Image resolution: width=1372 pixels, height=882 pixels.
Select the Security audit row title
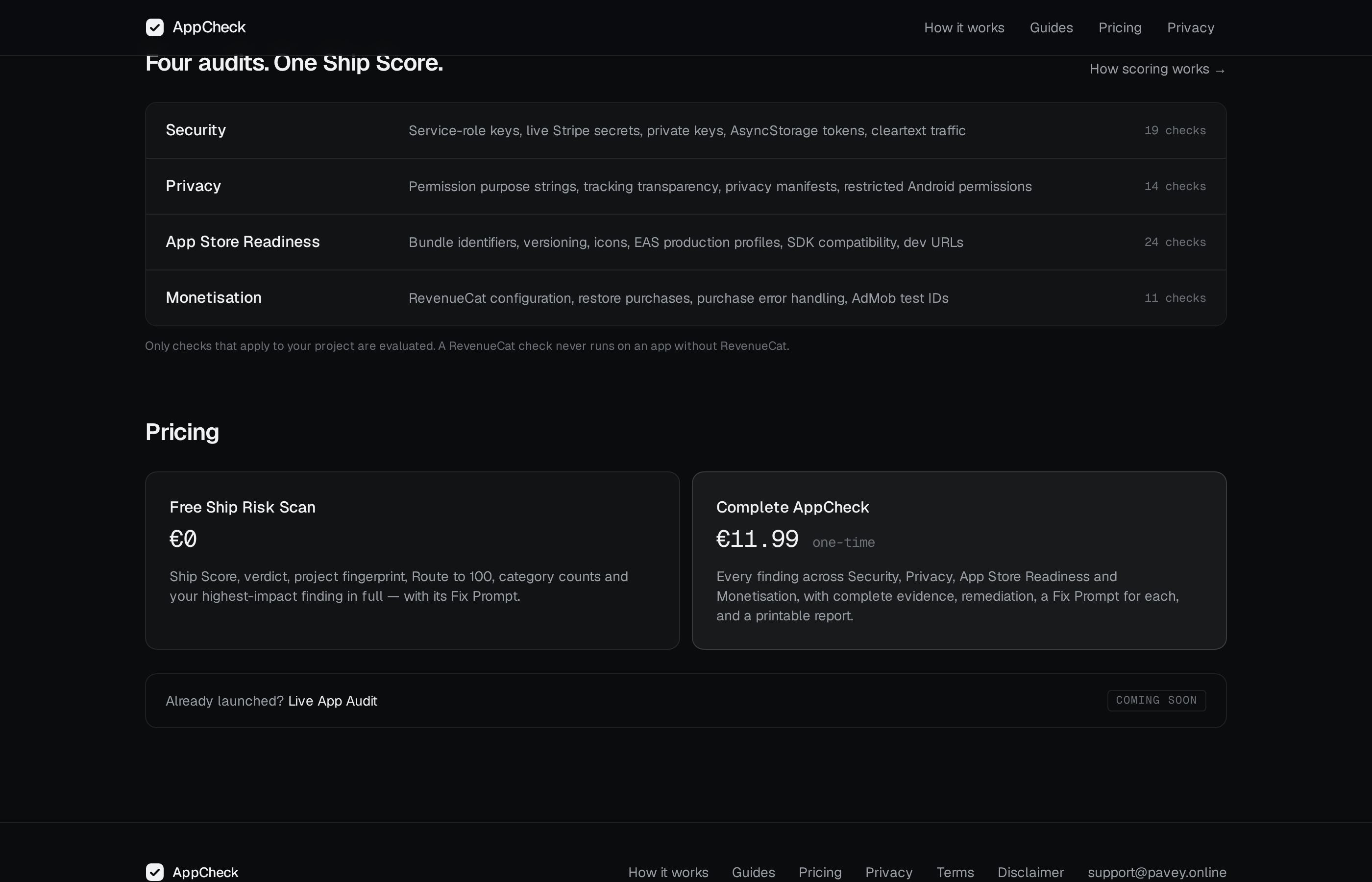(x=196, y=130)
